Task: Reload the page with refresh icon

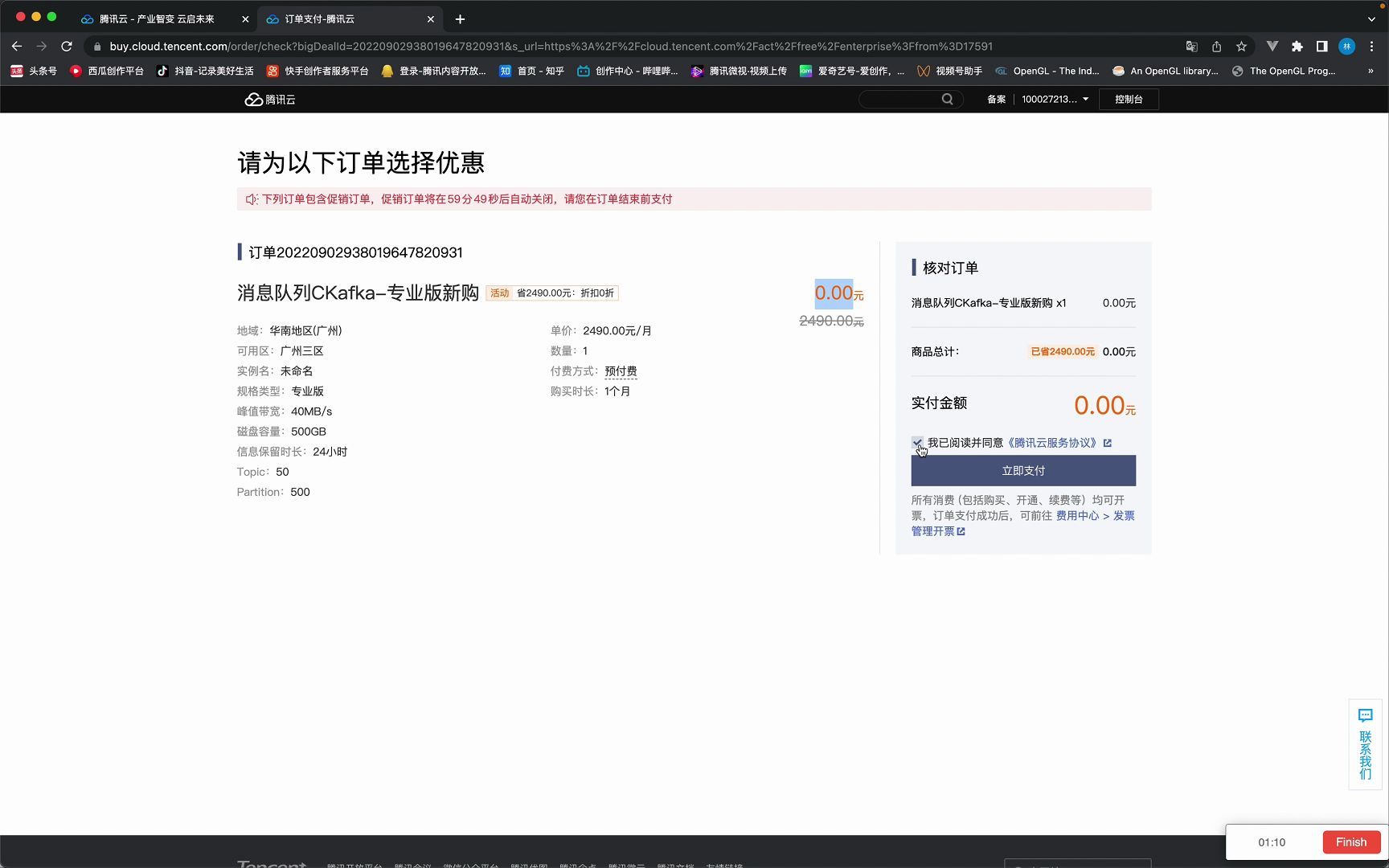Action: tap(67, 47)
